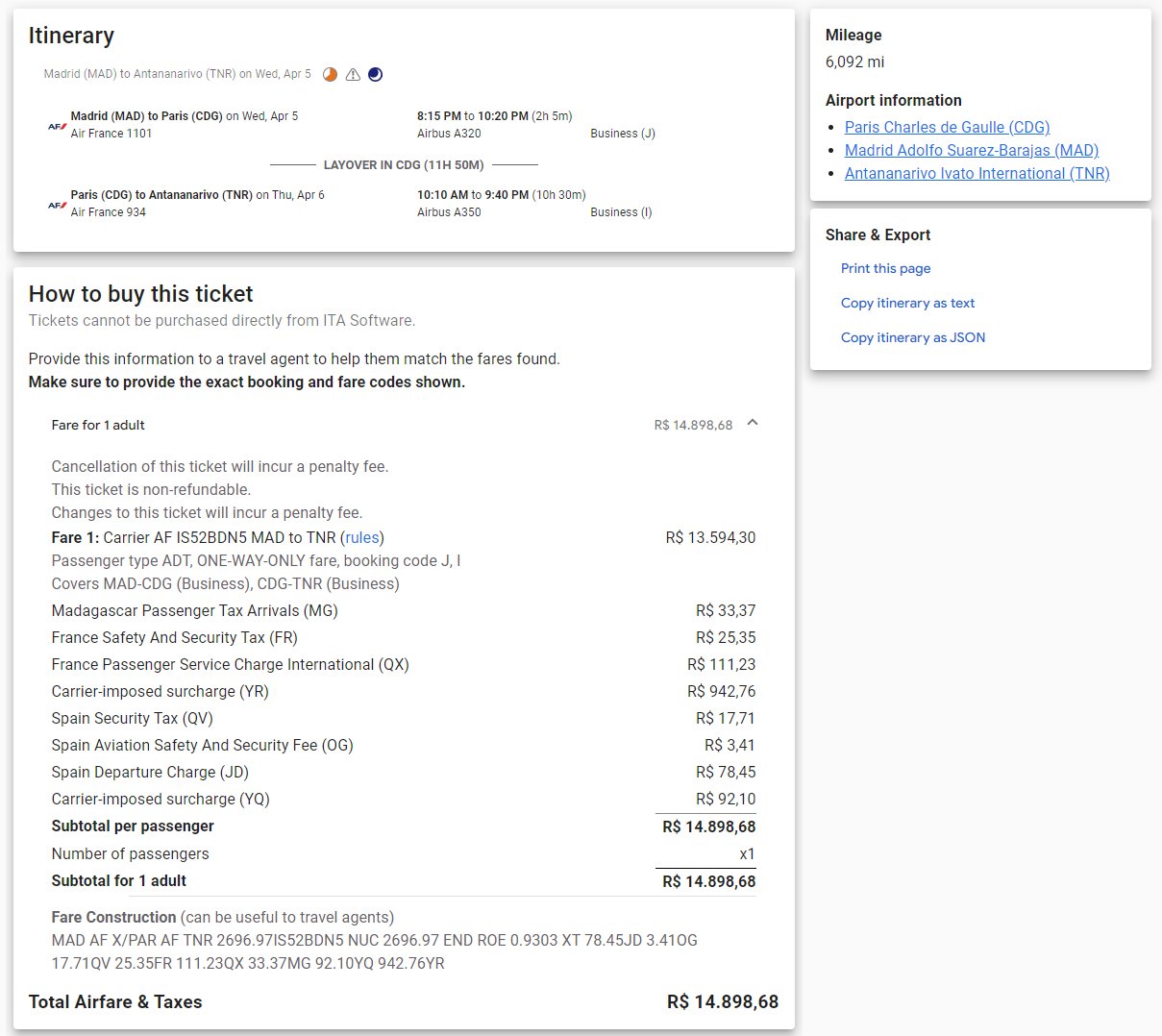Click the Mileage value 6,092 mi
This screenshot has height=1036, width=1162.
coord(854,62)
